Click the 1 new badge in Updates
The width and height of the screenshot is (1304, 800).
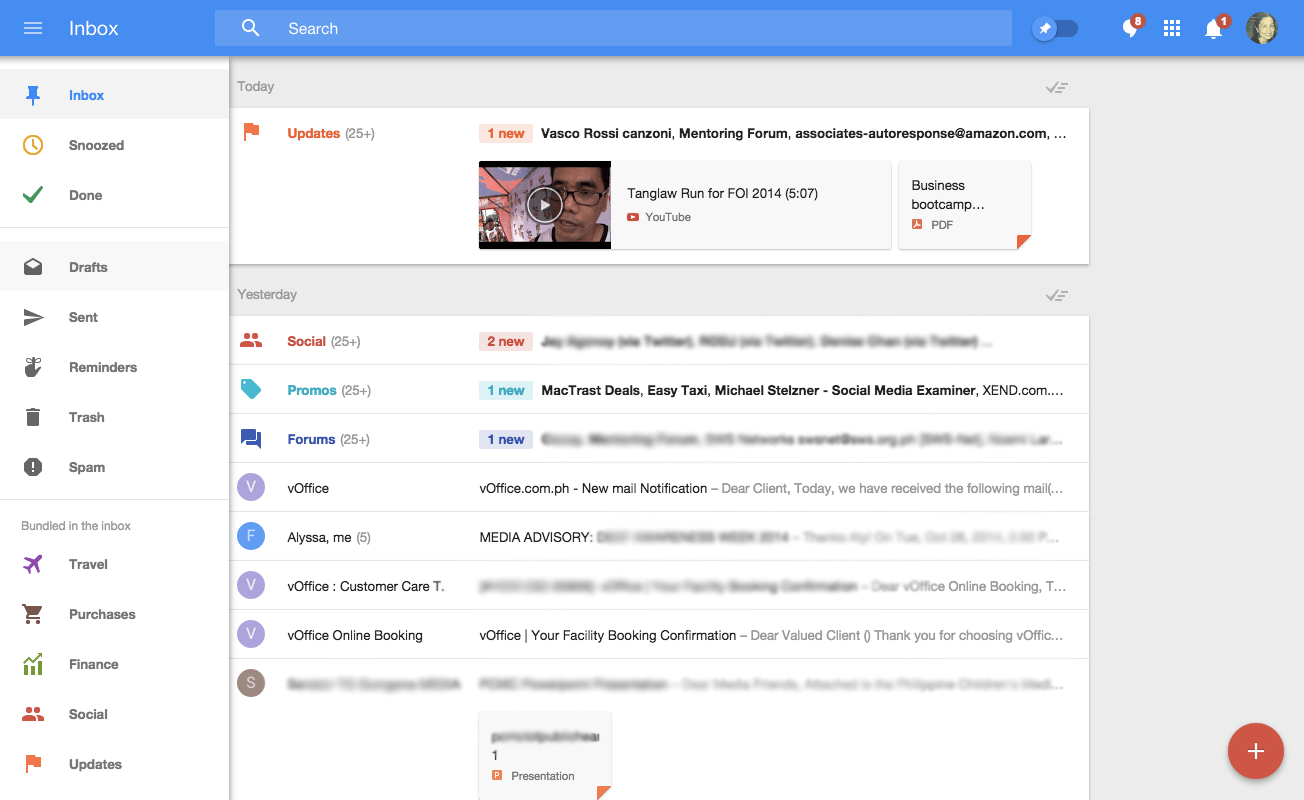point(506,133)
